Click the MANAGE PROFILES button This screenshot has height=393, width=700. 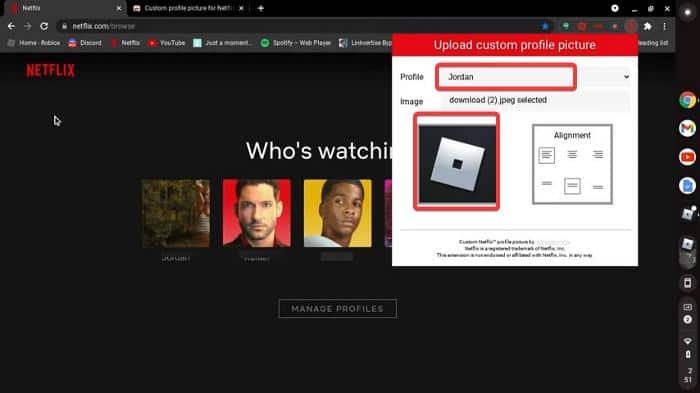(338, 309)
